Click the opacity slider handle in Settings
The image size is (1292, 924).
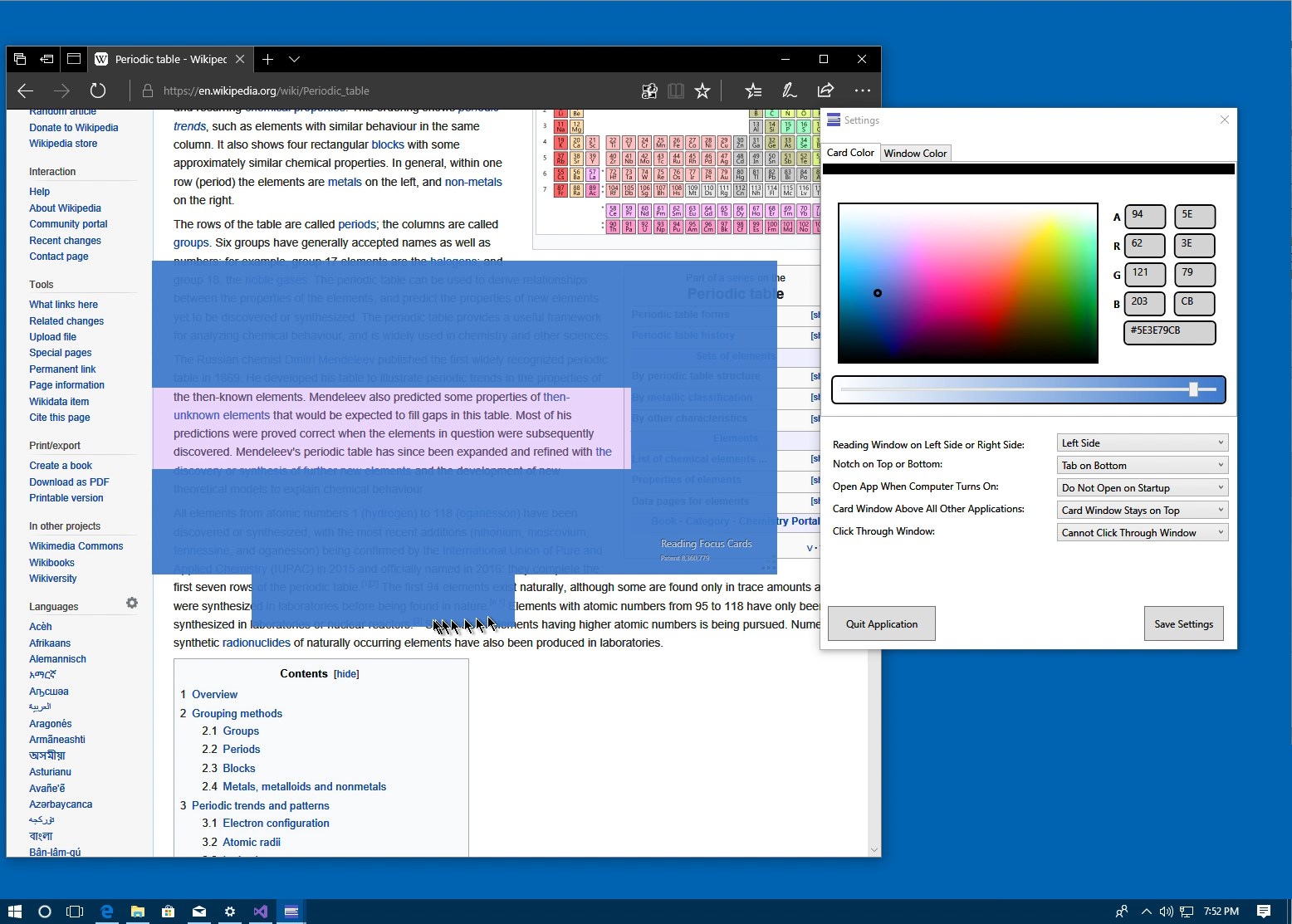[x=1193, y=389]
